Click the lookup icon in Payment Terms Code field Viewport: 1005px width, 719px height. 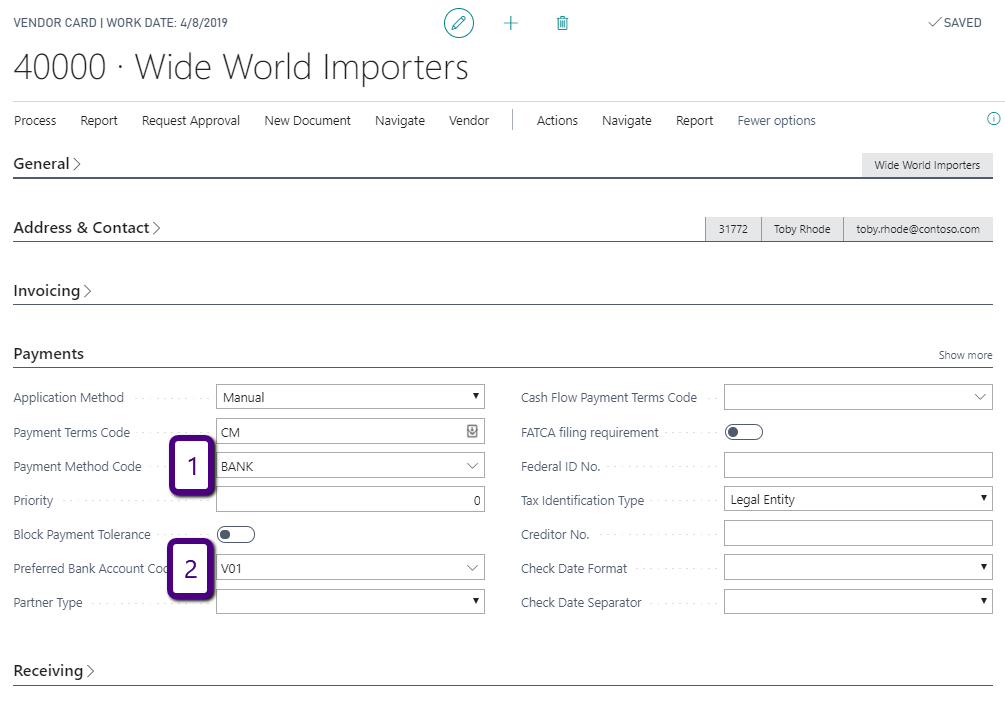[x=472, y=432]
